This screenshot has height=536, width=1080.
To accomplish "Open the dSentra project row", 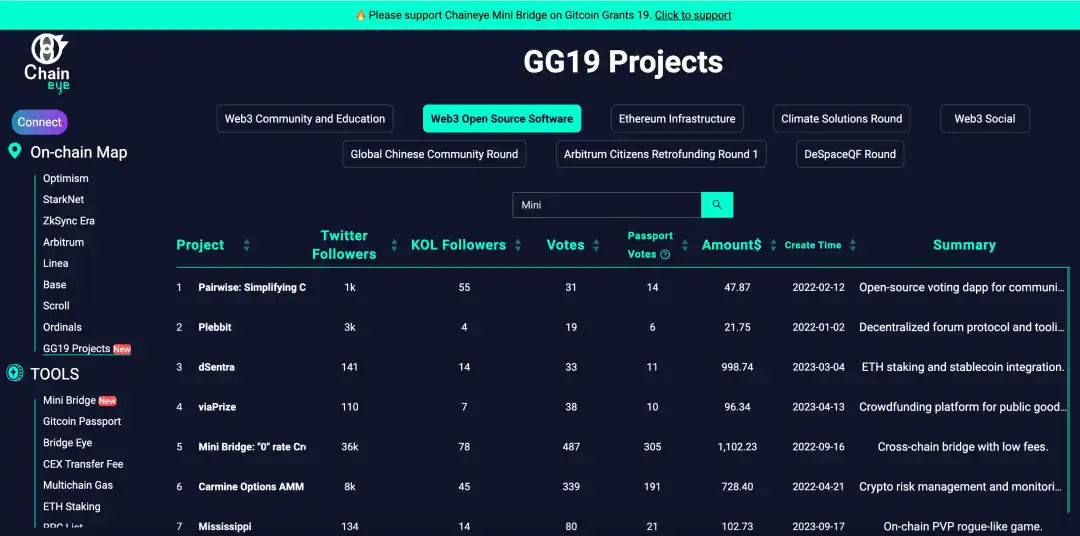I will coord(217,367).
